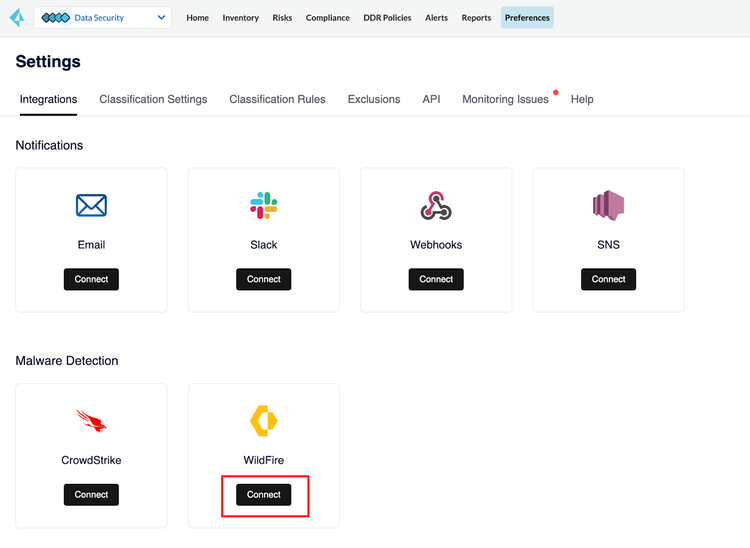The height and width of the screenshot is (548, 750).
Task: Connect the Slack integration
Action: tap(264, 279)
